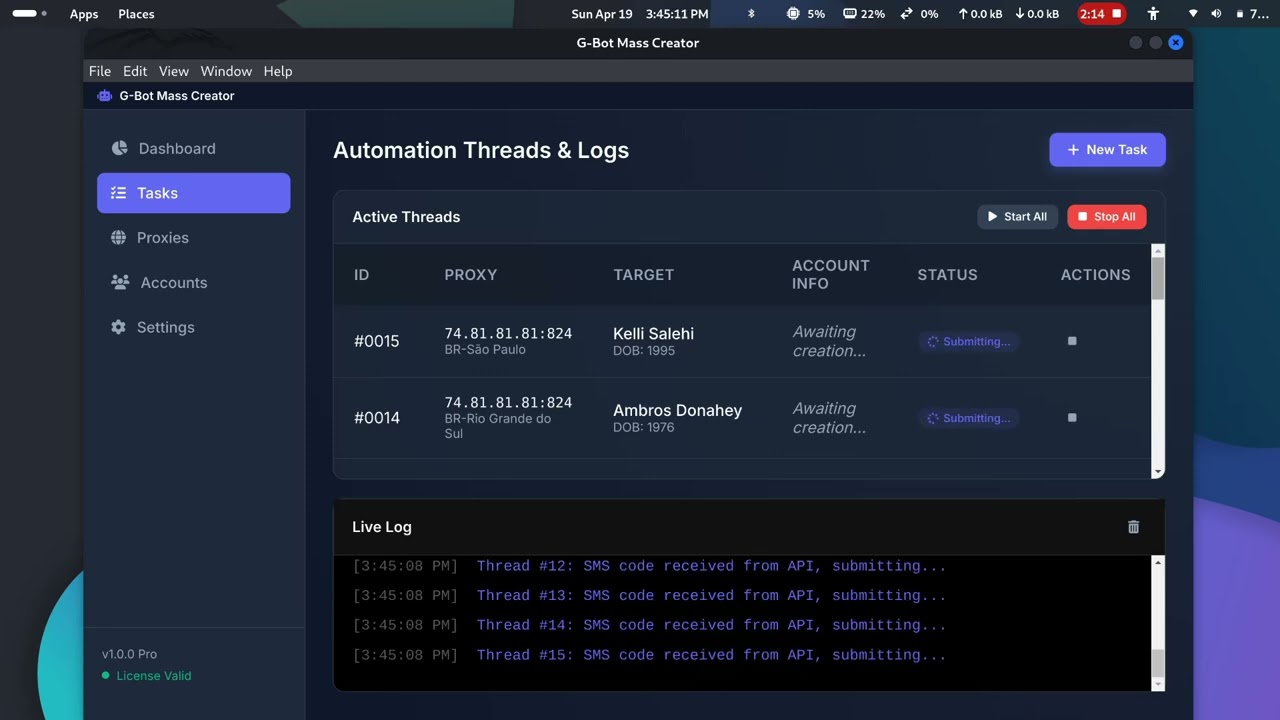1280x720 pixels.
Task: Click the Wi-Fi network icon in the top bar
Action: (x=1192, y=14)
